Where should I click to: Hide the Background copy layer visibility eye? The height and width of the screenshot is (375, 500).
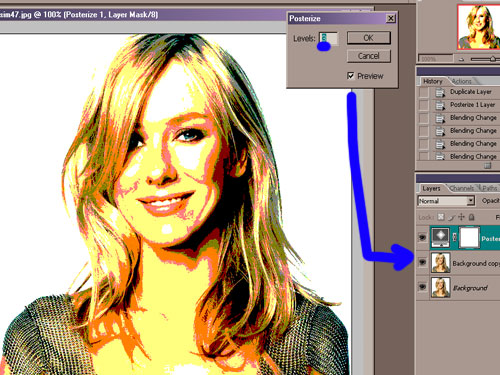point(422,262)
